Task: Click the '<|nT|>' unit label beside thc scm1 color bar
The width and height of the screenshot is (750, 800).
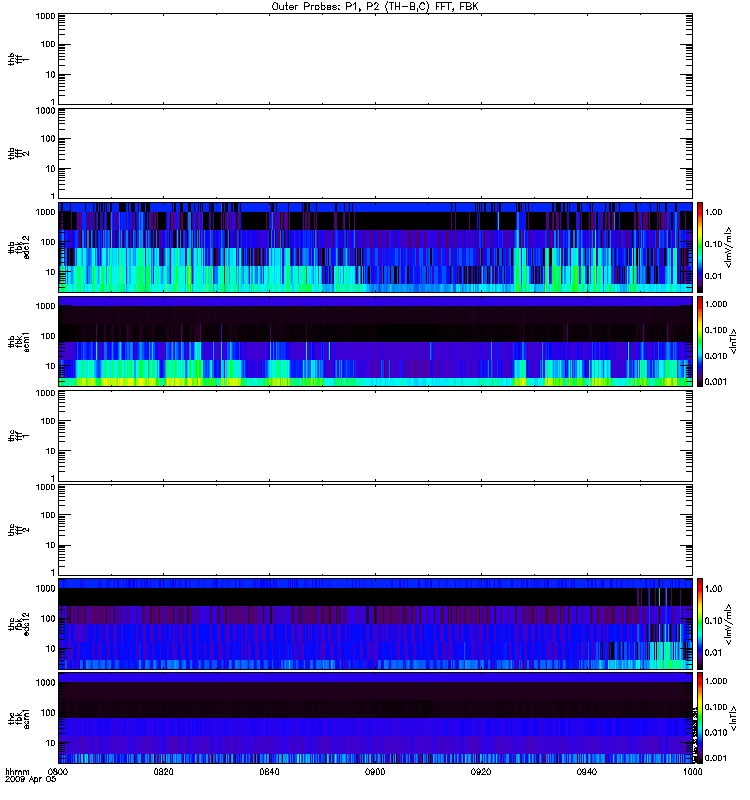Action: [733, 718]
